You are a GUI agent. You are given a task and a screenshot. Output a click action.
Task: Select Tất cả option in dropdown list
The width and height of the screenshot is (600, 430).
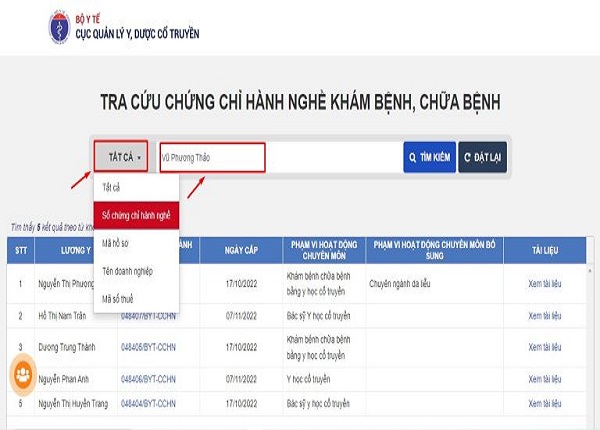[x=136, y=187]
